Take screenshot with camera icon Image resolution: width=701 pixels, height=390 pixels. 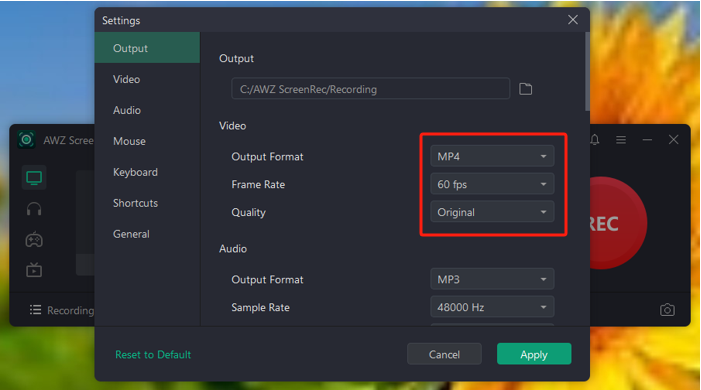tap(667, 309)
